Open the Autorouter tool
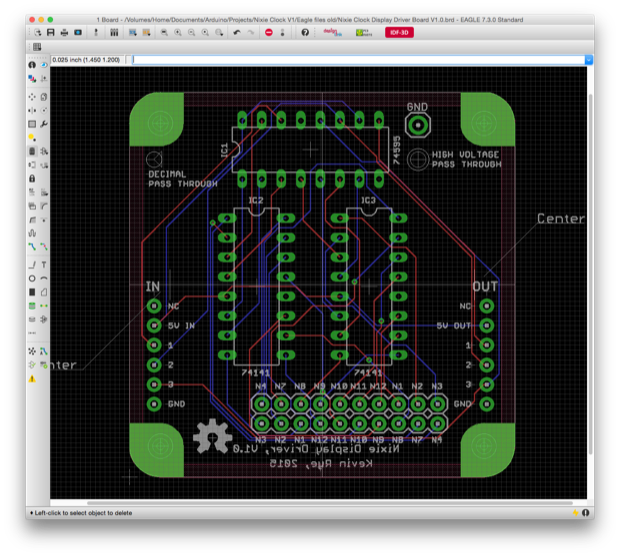620x556 pixels. coord(44,351)
